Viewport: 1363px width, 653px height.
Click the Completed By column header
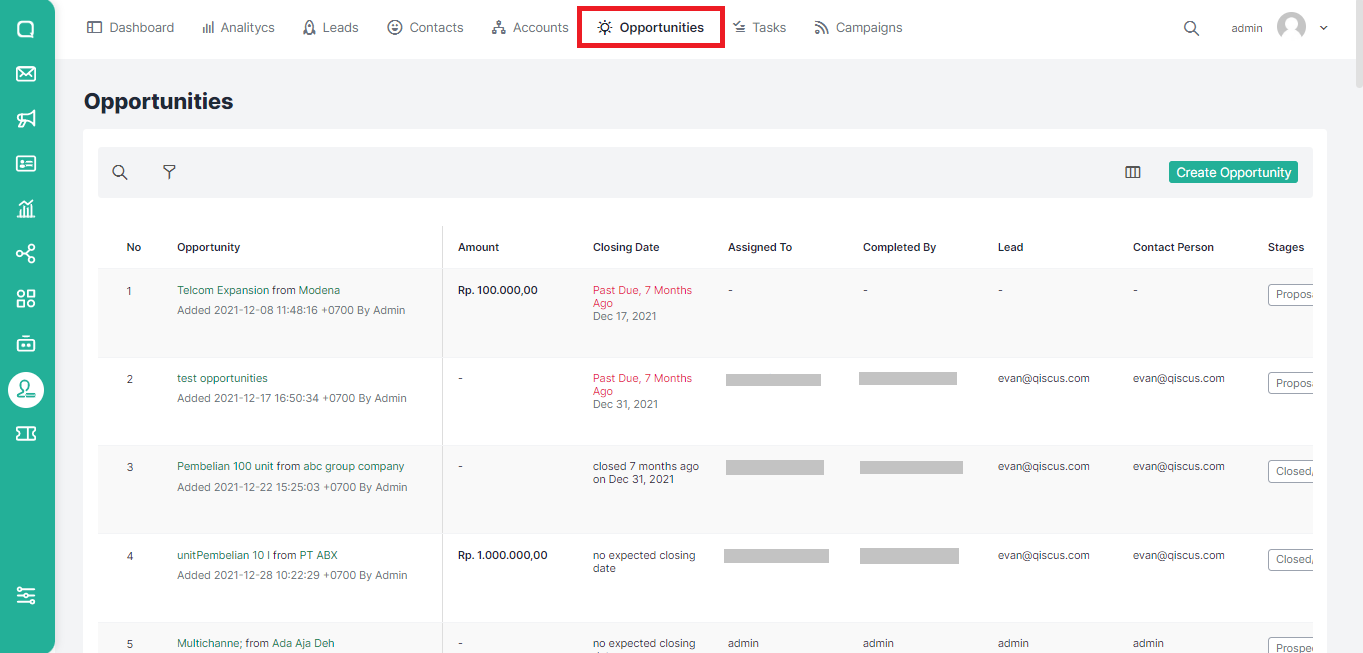coord(899,247)
